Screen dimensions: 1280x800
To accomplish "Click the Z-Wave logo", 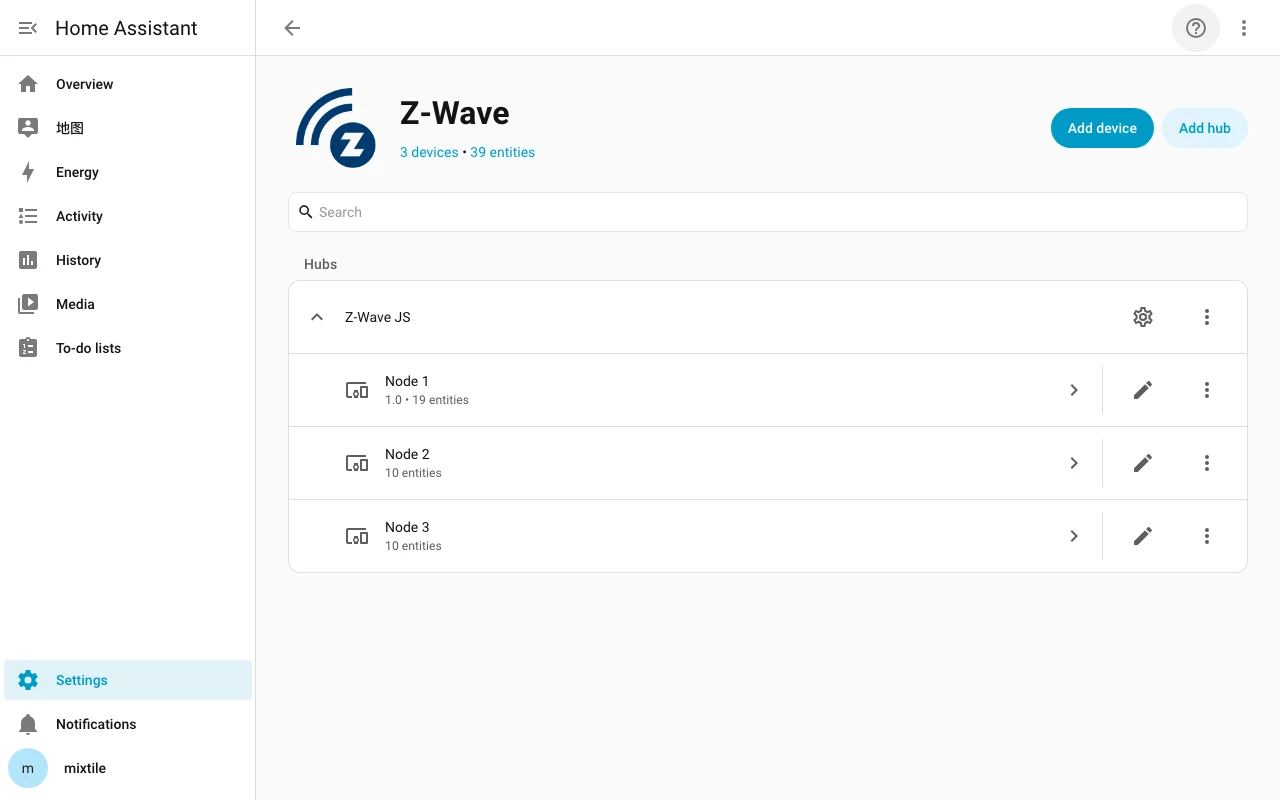I will point(336,128).
